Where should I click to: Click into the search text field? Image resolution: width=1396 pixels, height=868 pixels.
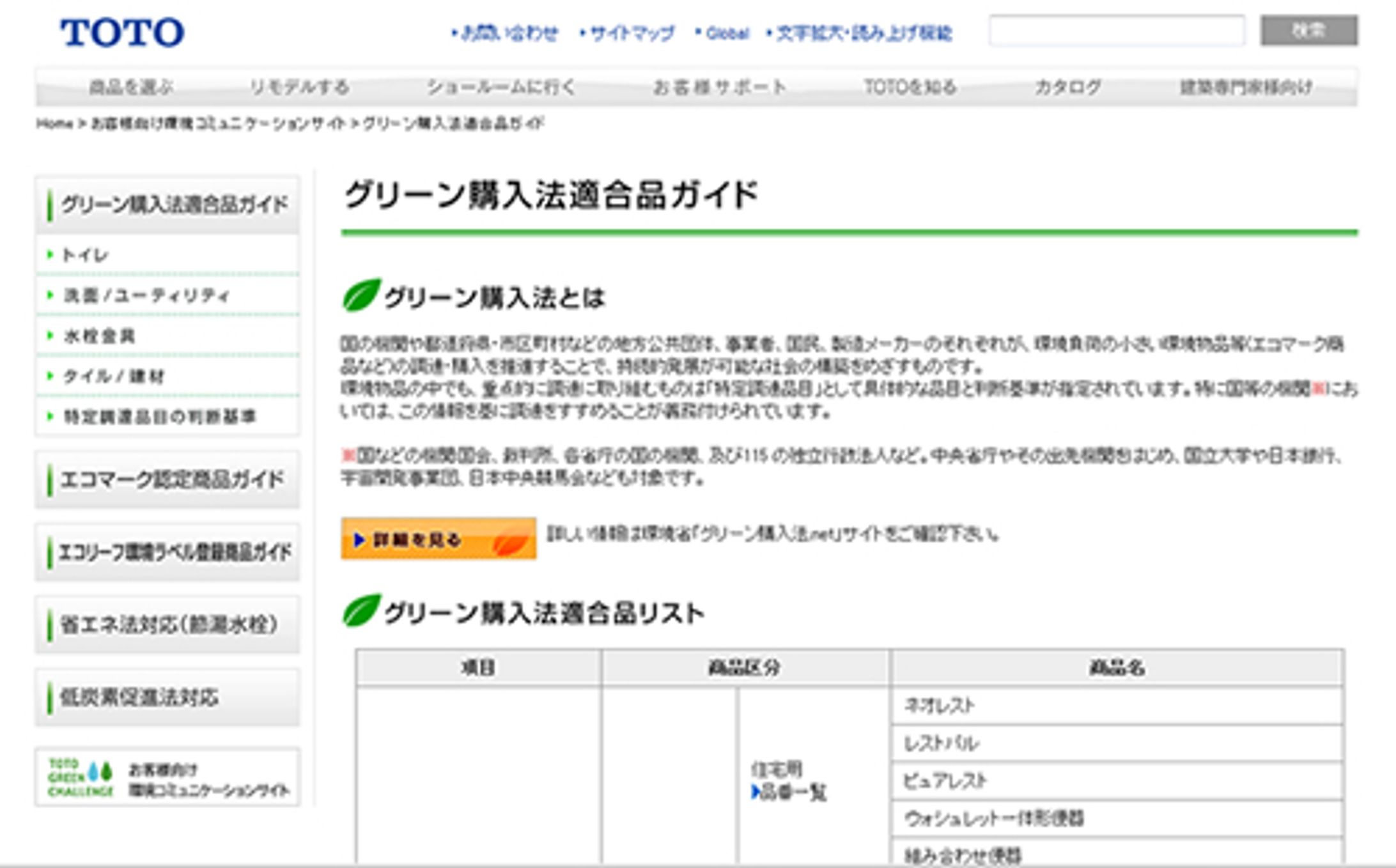tap(1116, 31)
